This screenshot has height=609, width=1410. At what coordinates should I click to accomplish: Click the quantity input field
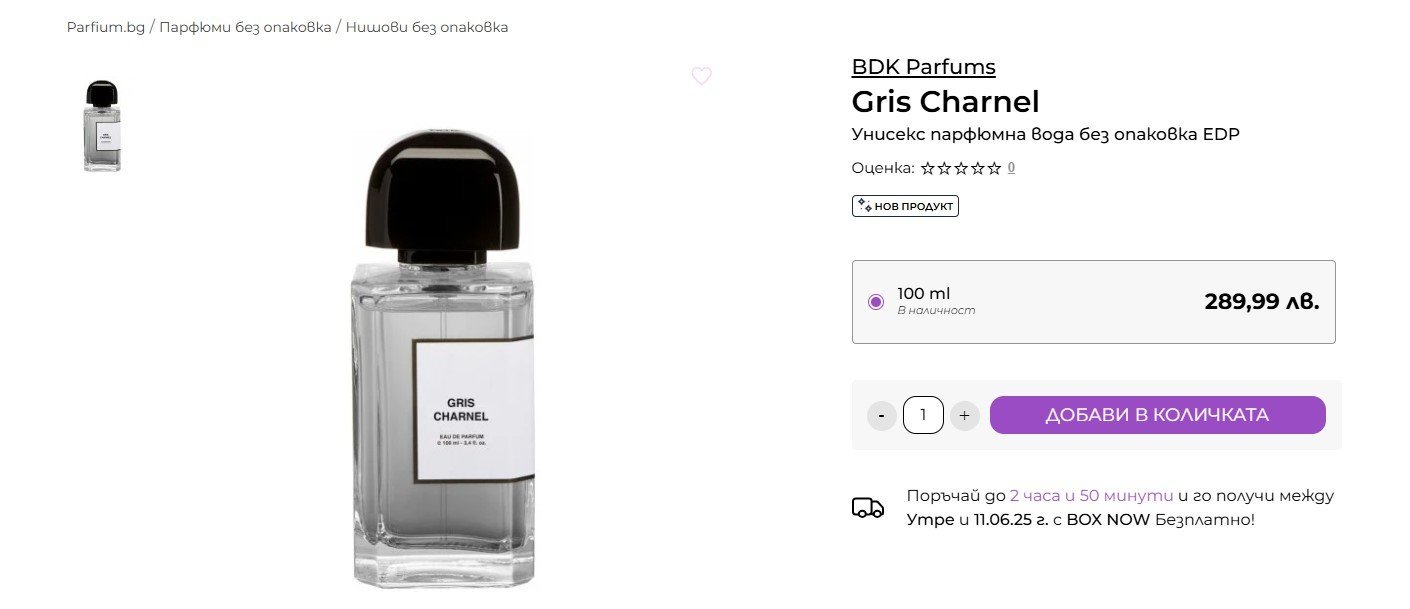[x=923, y=415]
